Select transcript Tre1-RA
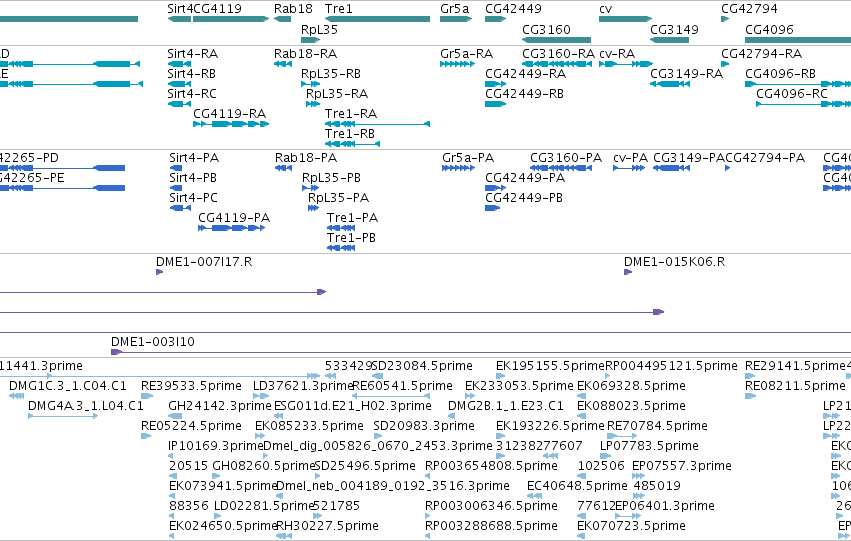This screenshot has height=541, width=851. [x=377, y=124]
